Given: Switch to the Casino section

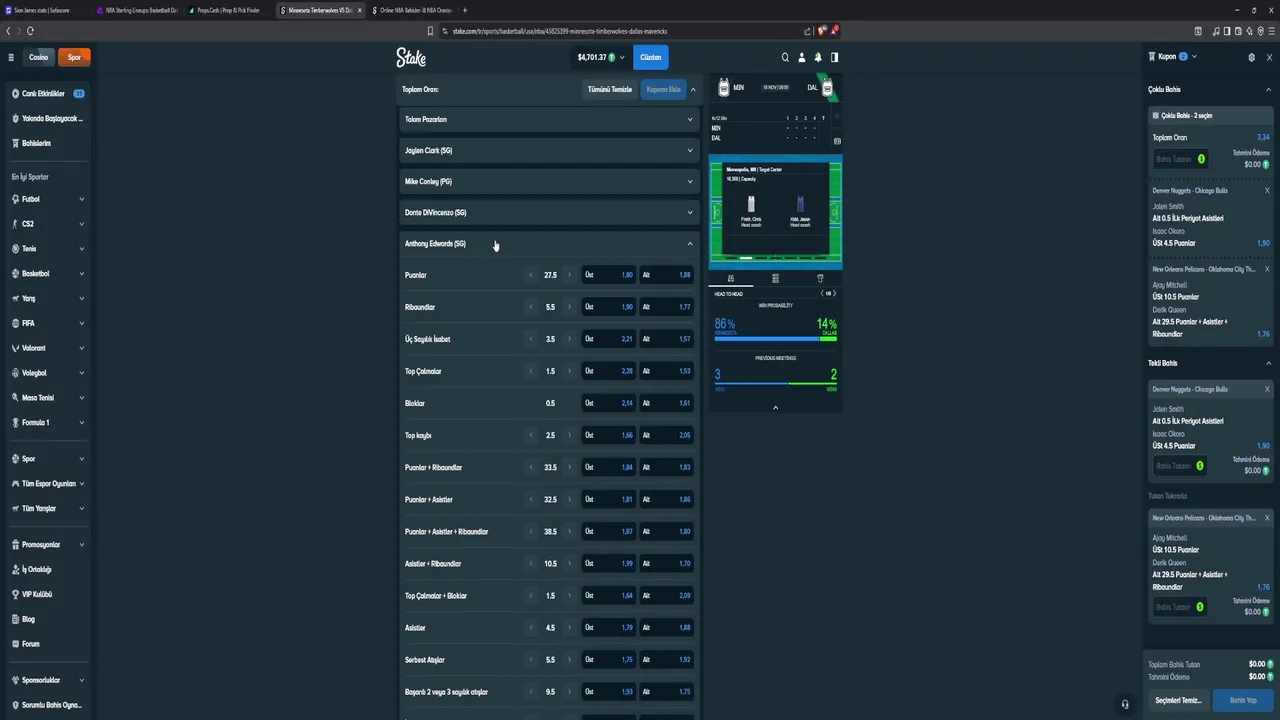Looking at the screenshot, I should [38, 57].
